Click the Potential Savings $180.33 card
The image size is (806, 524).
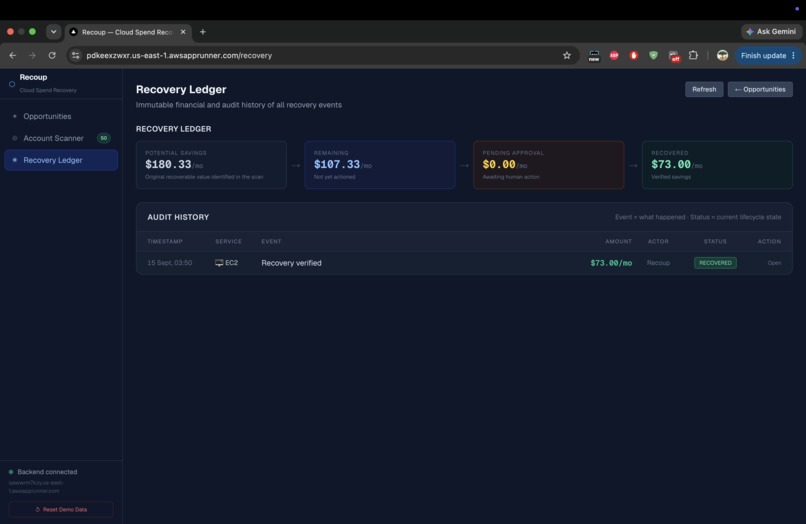coord(211,165)
